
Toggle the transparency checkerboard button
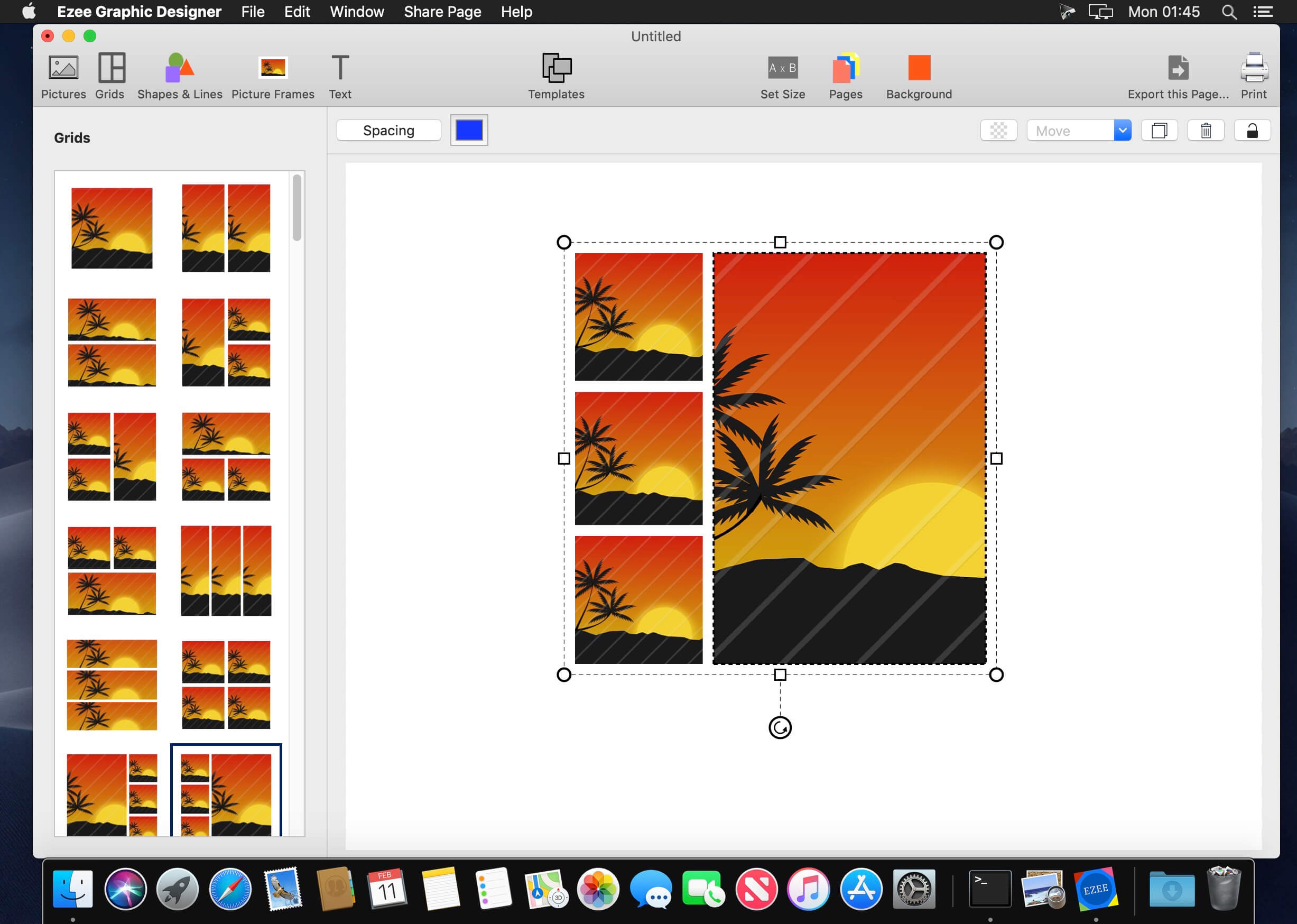click(x=998, y=131)
